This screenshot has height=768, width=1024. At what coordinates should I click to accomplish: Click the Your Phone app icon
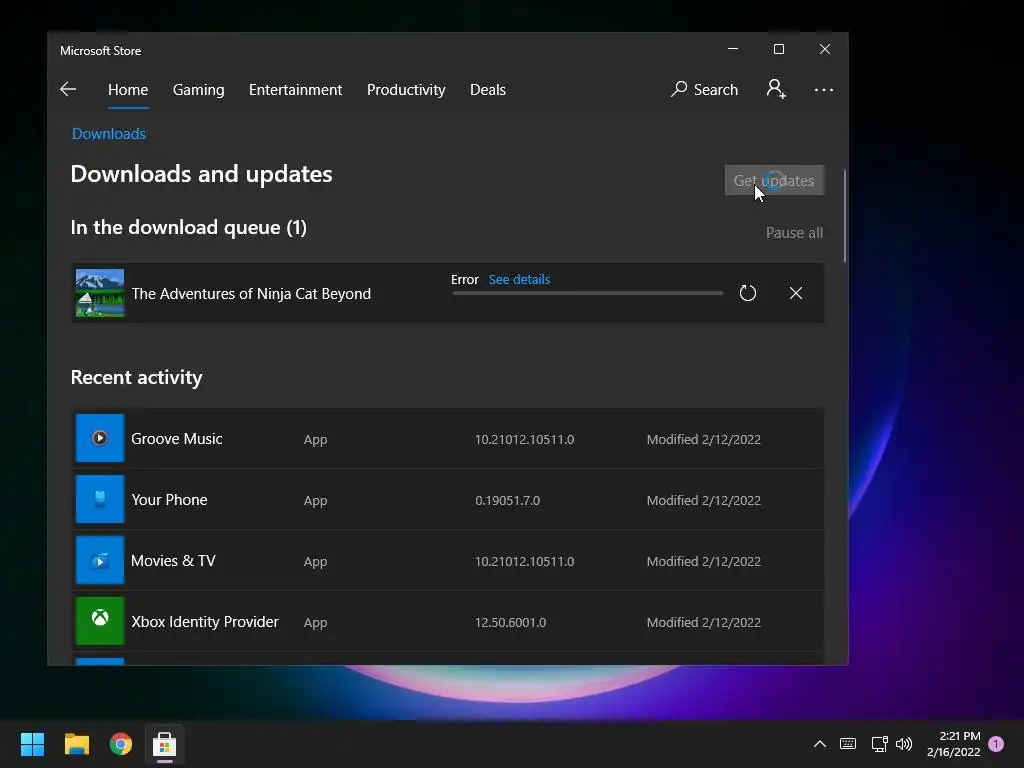[100, 499]
